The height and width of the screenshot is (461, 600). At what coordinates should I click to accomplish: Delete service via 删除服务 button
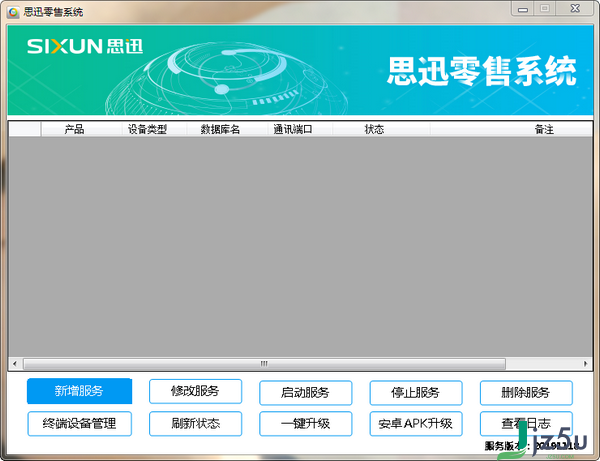[x=526, y=393]
